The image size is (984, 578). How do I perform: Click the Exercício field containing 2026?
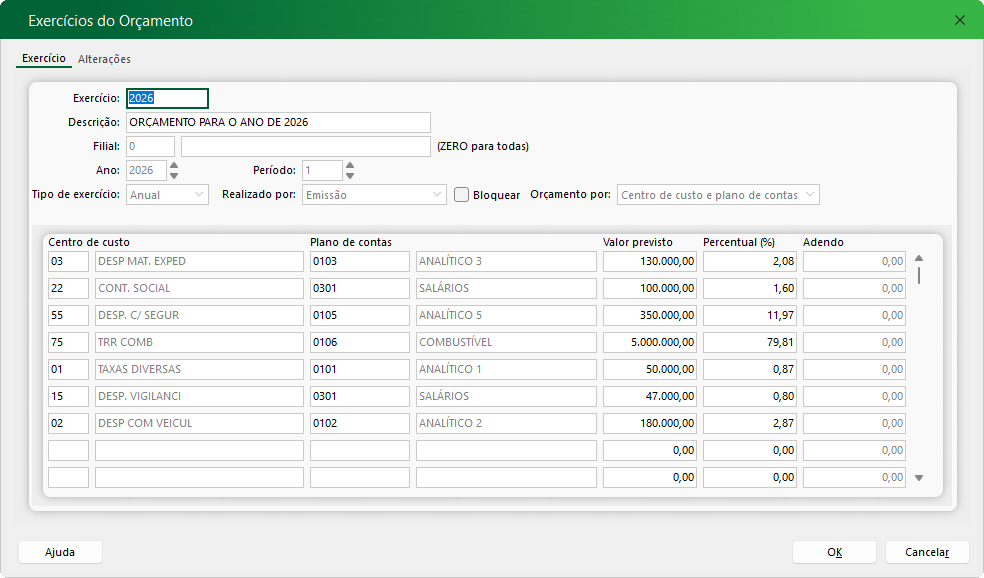[167, 98]
